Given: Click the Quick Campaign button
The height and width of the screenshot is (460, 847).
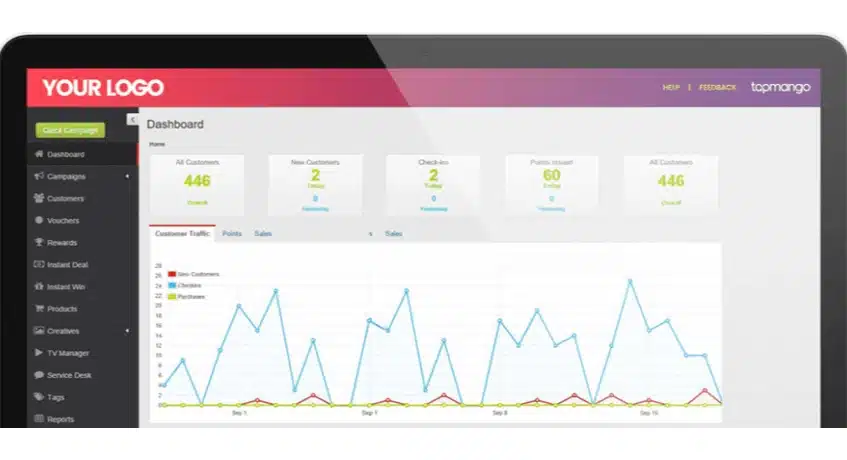Looking at the screenshot, I should click(x=70, y=130).
